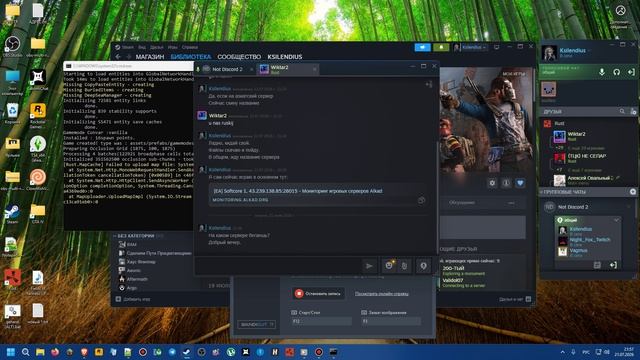
Task: Toggle Старт/Стоп hotkey checkbox in Bandicam
Action: (294, 313)
